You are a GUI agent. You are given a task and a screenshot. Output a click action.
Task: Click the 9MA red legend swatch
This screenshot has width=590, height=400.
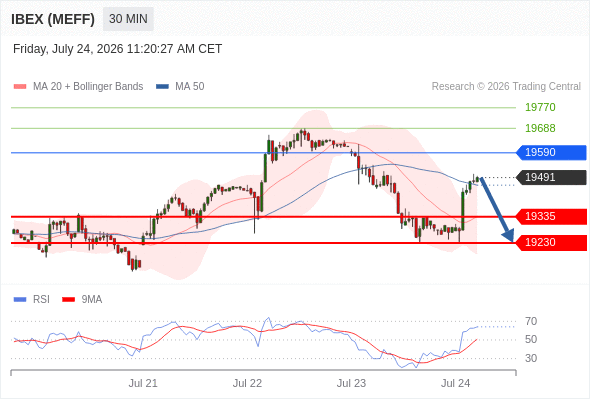(68, 300)
